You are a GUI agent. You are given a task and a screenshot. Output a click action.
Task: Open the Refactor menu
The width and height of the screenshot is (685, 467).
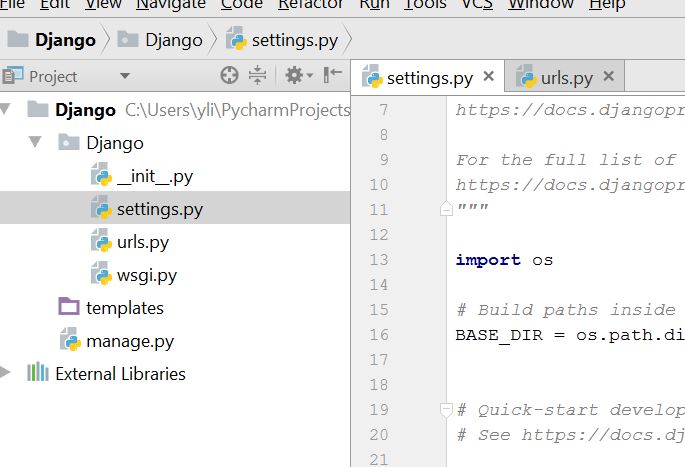pos(310,4)
